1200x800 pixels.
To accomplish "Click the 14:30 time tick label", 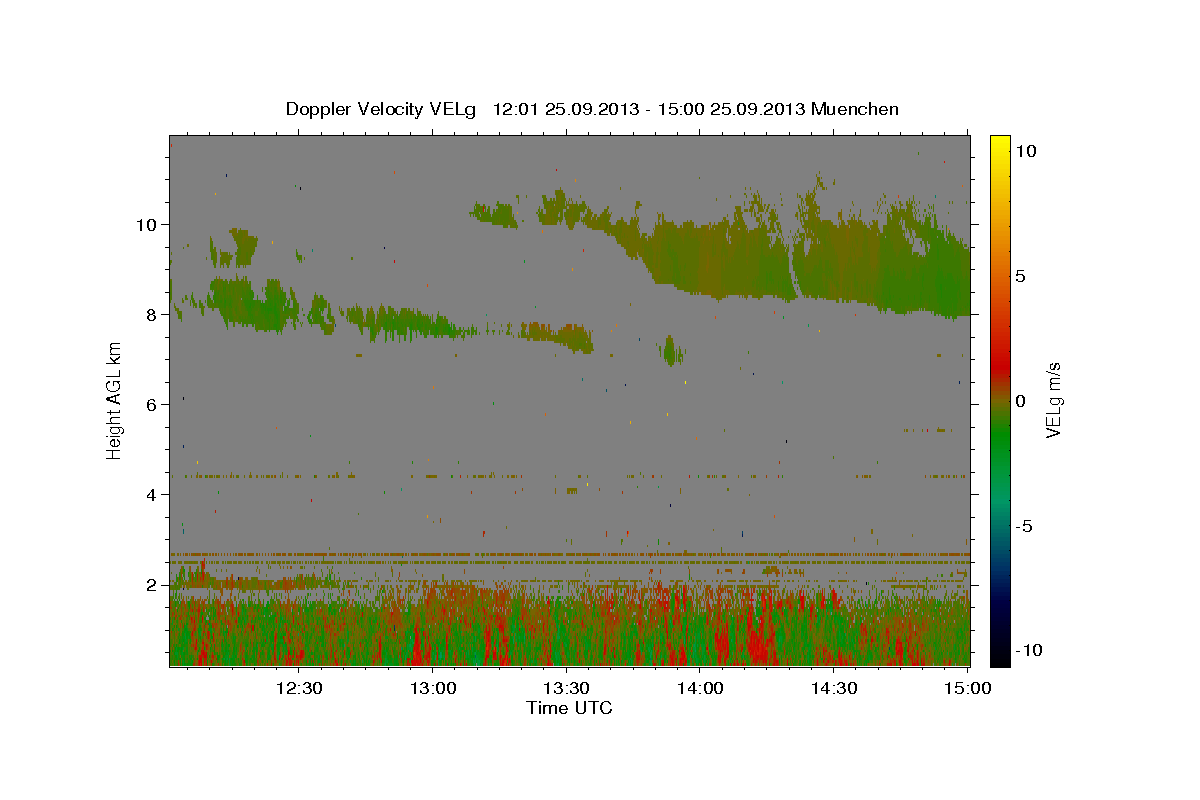I will tap(833, 688).
